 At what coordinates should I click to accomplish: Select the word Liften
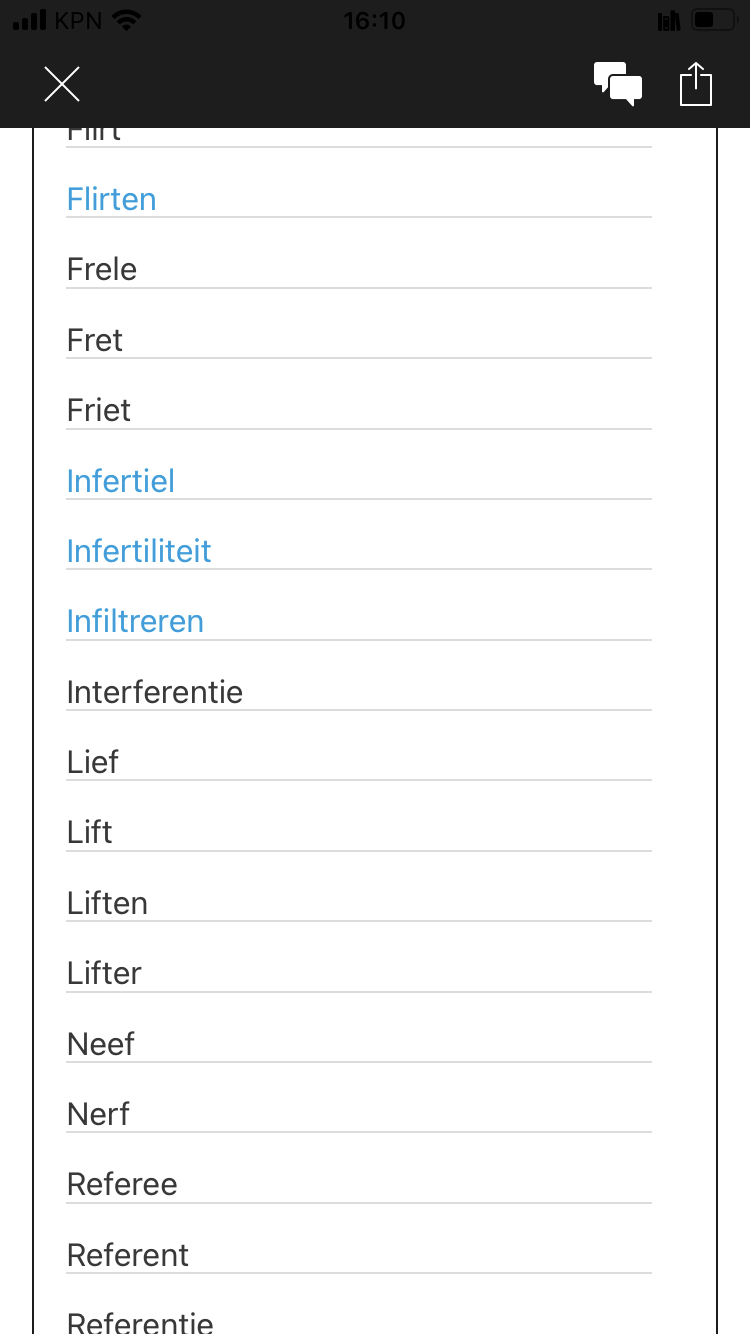[x=107, y=903]
